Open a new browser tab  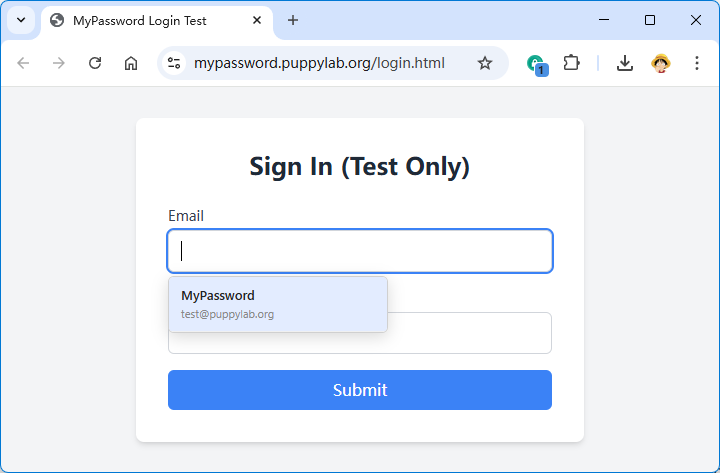pyautogui.click(x=293, y=20)
